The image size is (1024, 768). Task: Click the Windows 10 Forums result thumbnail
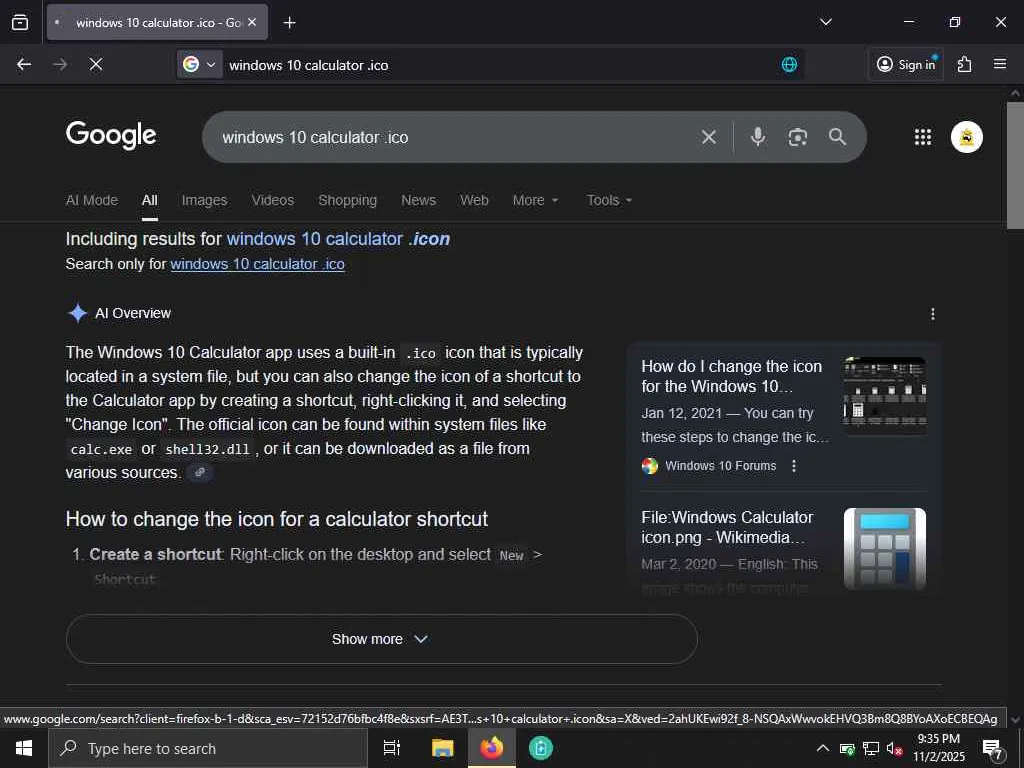click(884, 396)
